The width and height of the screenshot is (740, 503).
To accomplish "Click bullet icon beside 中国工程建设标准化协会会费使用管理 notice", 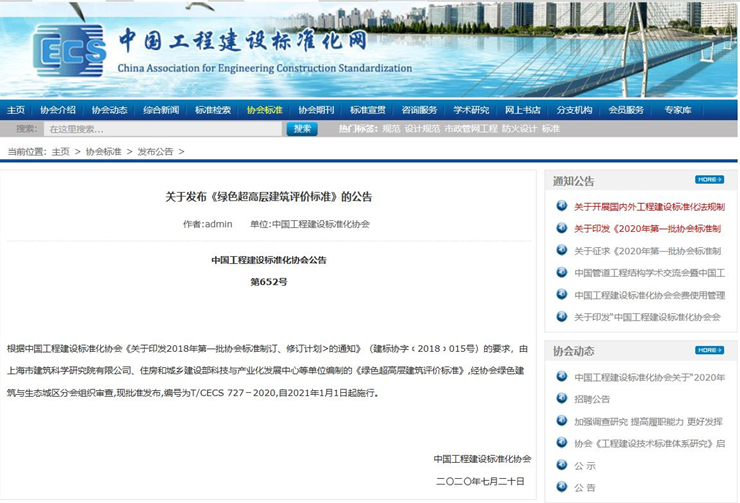I will tap(561, 294).
